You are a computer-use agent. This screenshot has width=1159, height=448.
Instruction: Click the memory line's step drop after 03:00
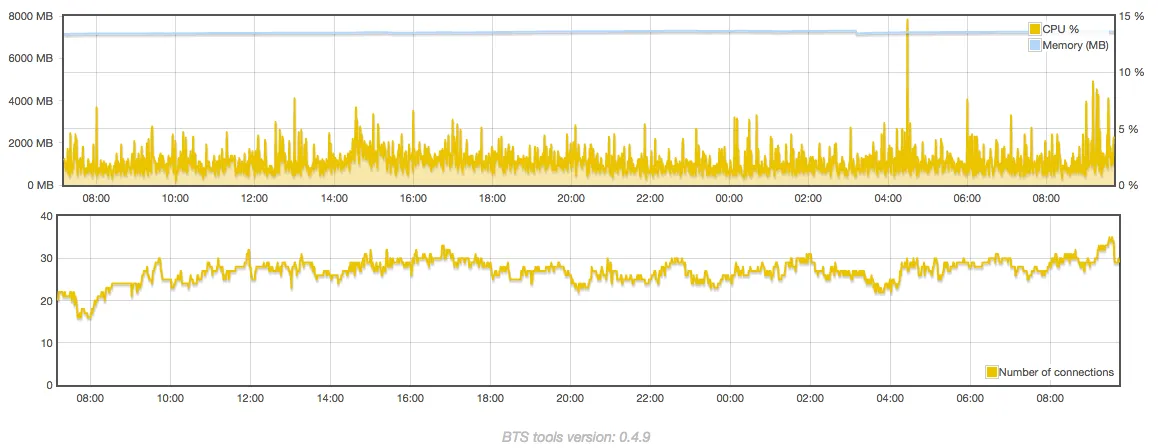(x=857, y=33)
